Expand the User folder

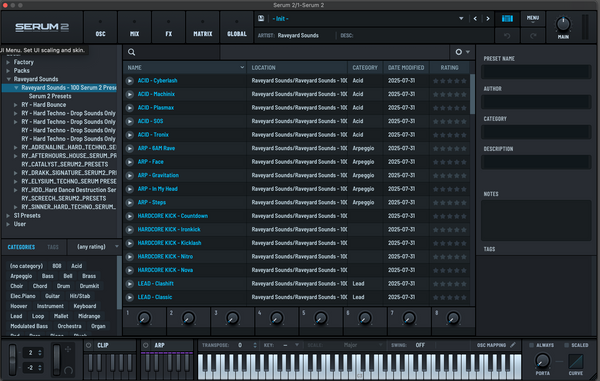[8, 224]
